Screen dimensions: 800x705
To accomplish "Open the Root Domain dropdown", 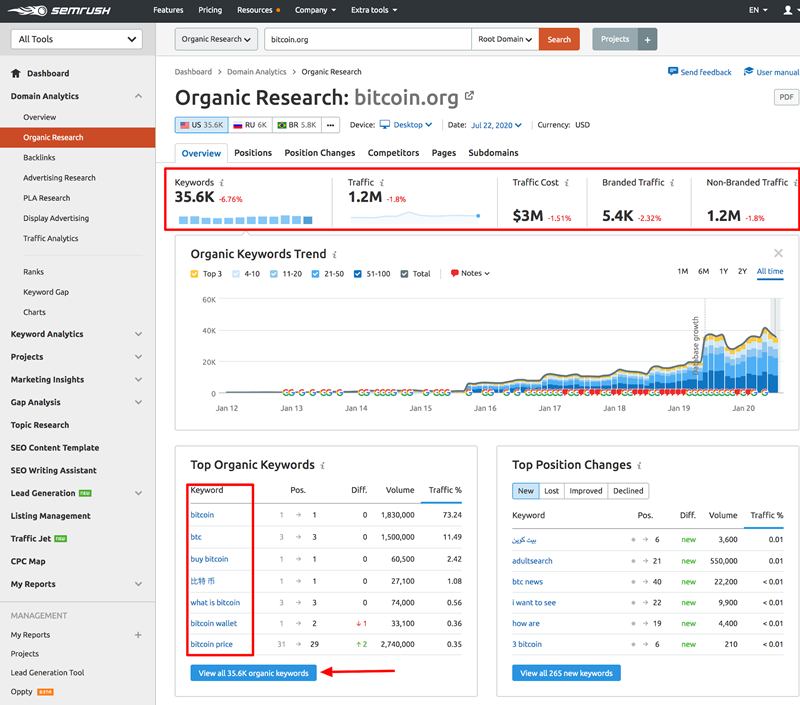I will point(505,39).
